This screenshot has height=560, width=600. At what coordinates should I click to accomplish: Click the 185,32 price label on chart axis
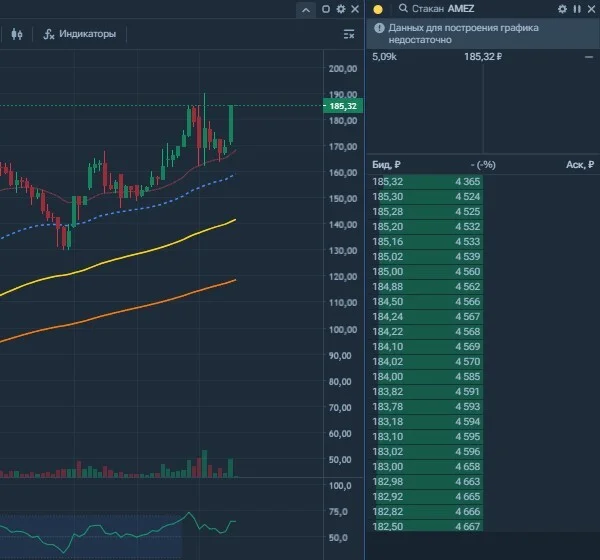click(x=343, y=106)
